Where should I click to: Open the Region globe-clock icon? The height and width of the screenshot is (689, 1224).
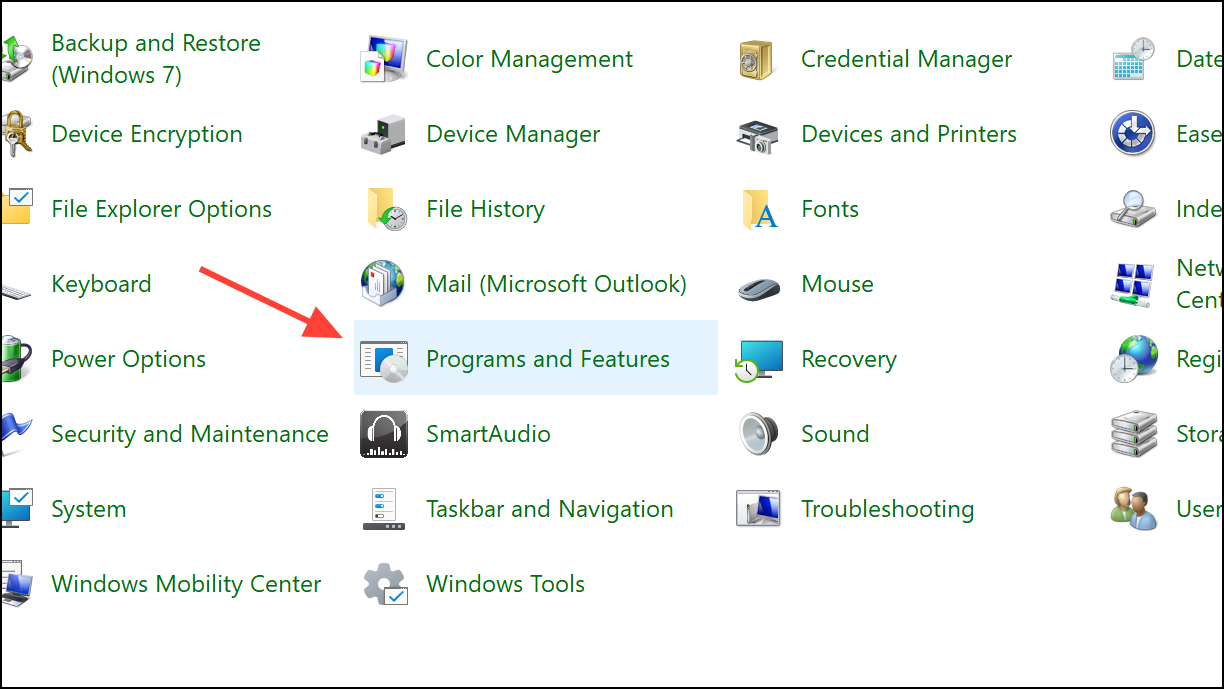pyautogui.click(x=1134, y=359)
